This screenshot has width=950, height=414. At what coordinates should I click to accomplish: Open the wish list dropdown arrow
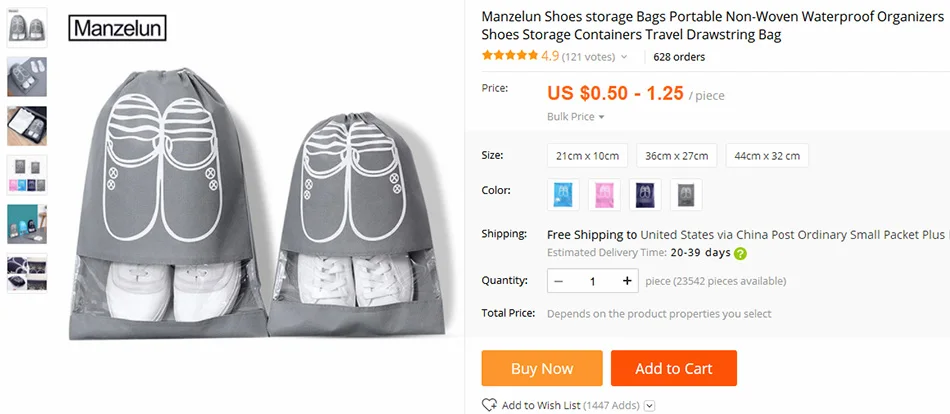(650, 406)
